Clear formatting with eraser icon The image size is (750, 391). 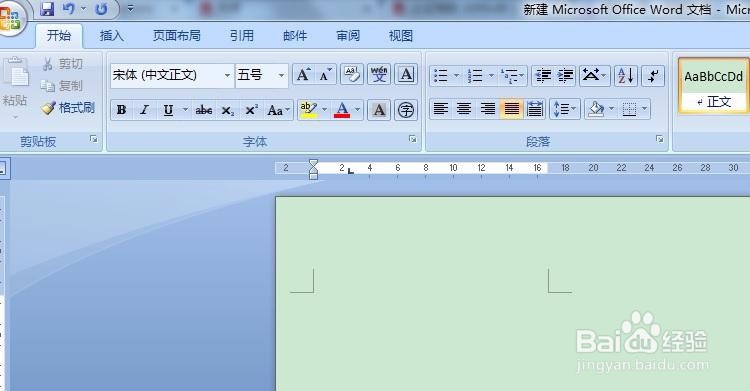(x=352, y=75)
